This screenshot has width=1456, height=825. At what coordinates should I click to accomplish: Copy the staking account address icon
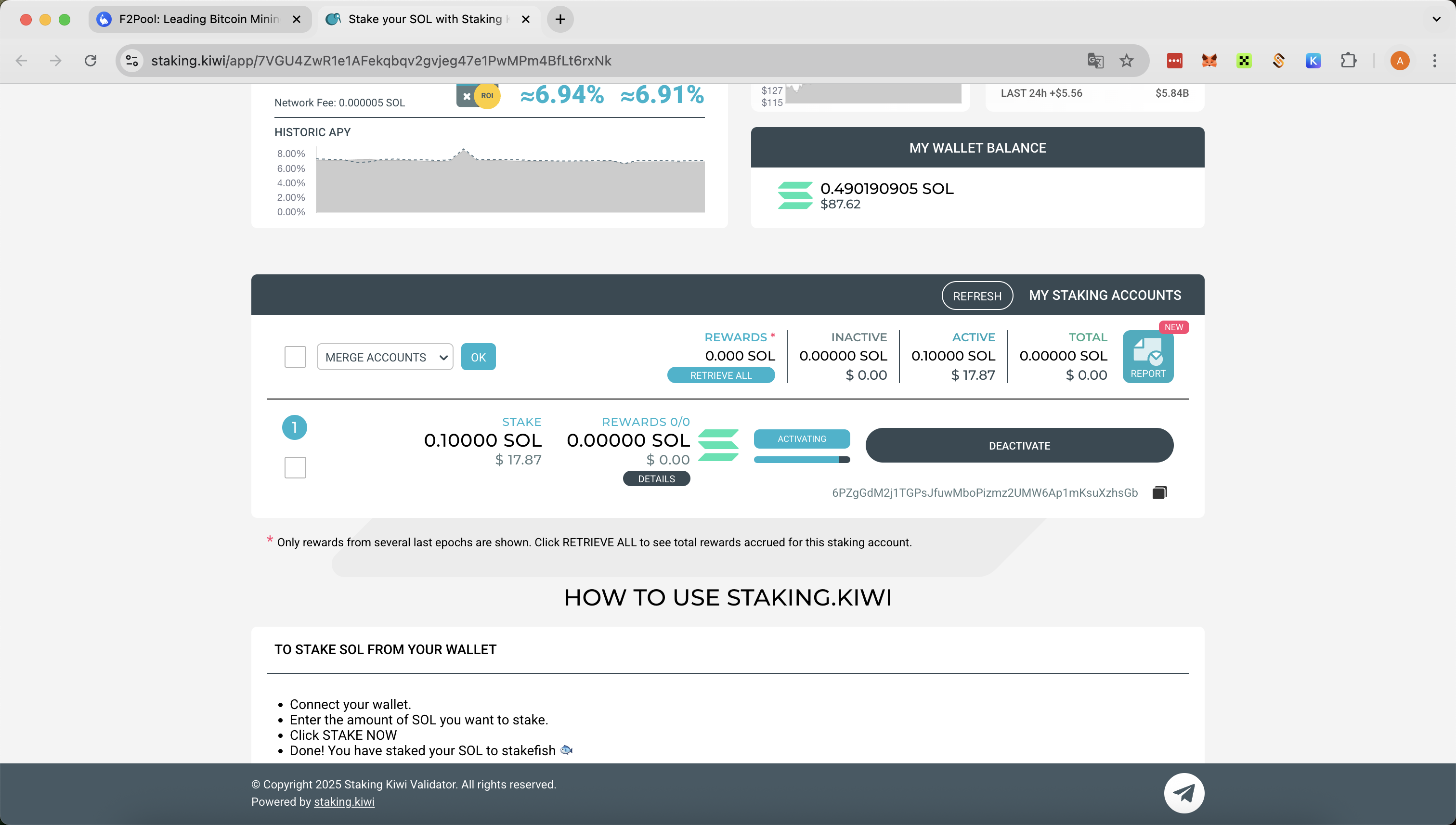tap(1159, 492)
